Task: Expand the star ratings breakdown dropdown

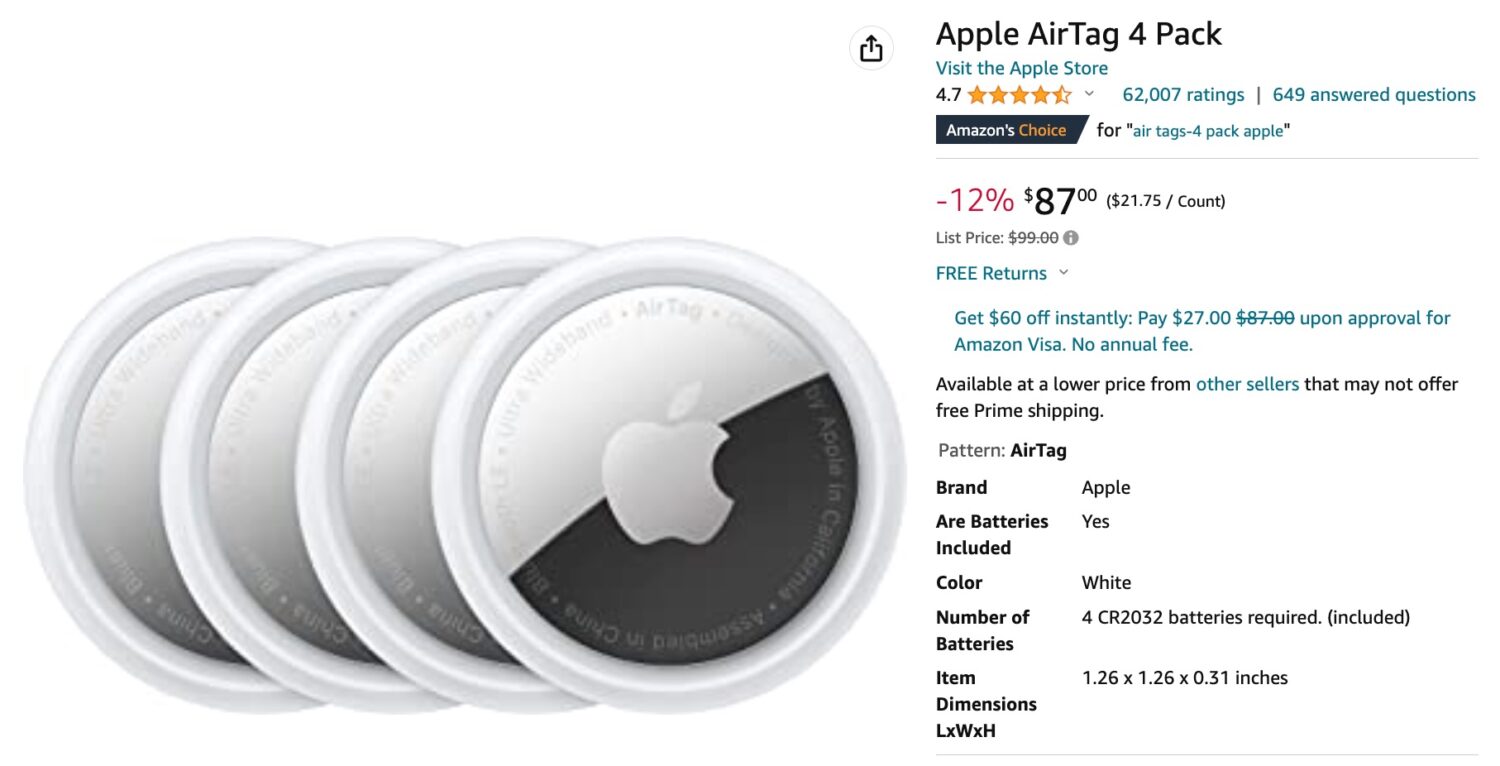Action: point(1089,96)
